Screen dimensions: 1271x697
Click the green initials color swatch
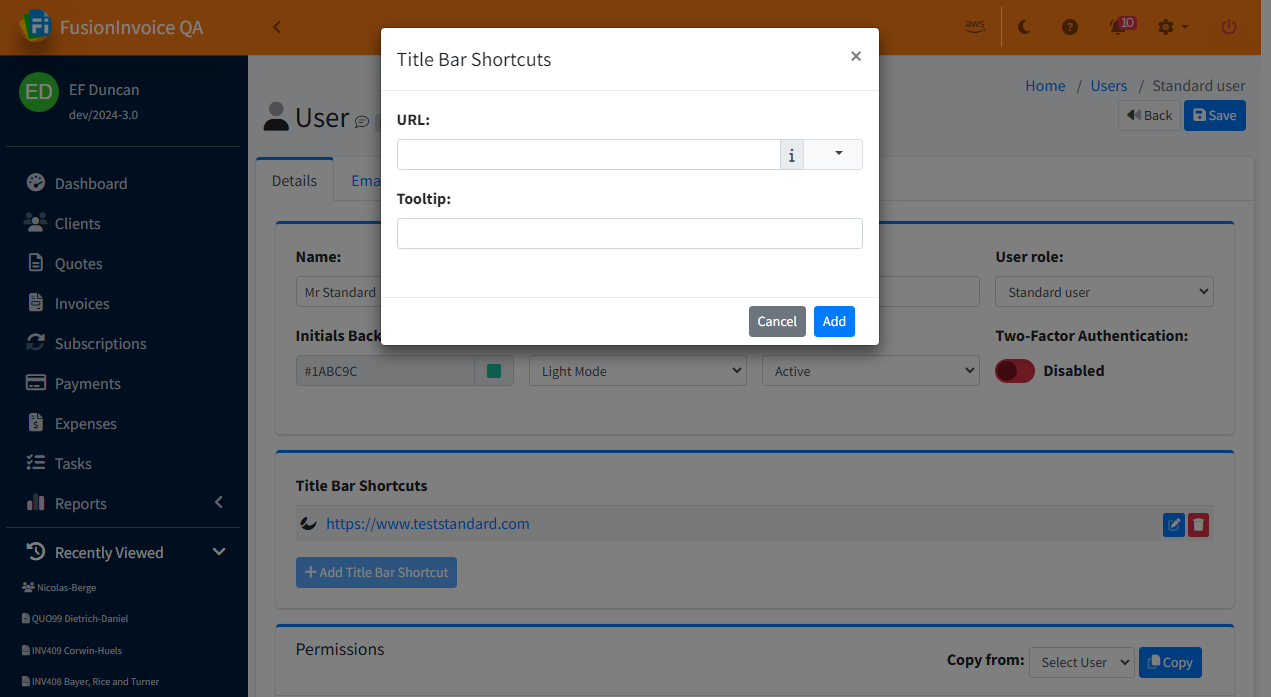point(493,371)
